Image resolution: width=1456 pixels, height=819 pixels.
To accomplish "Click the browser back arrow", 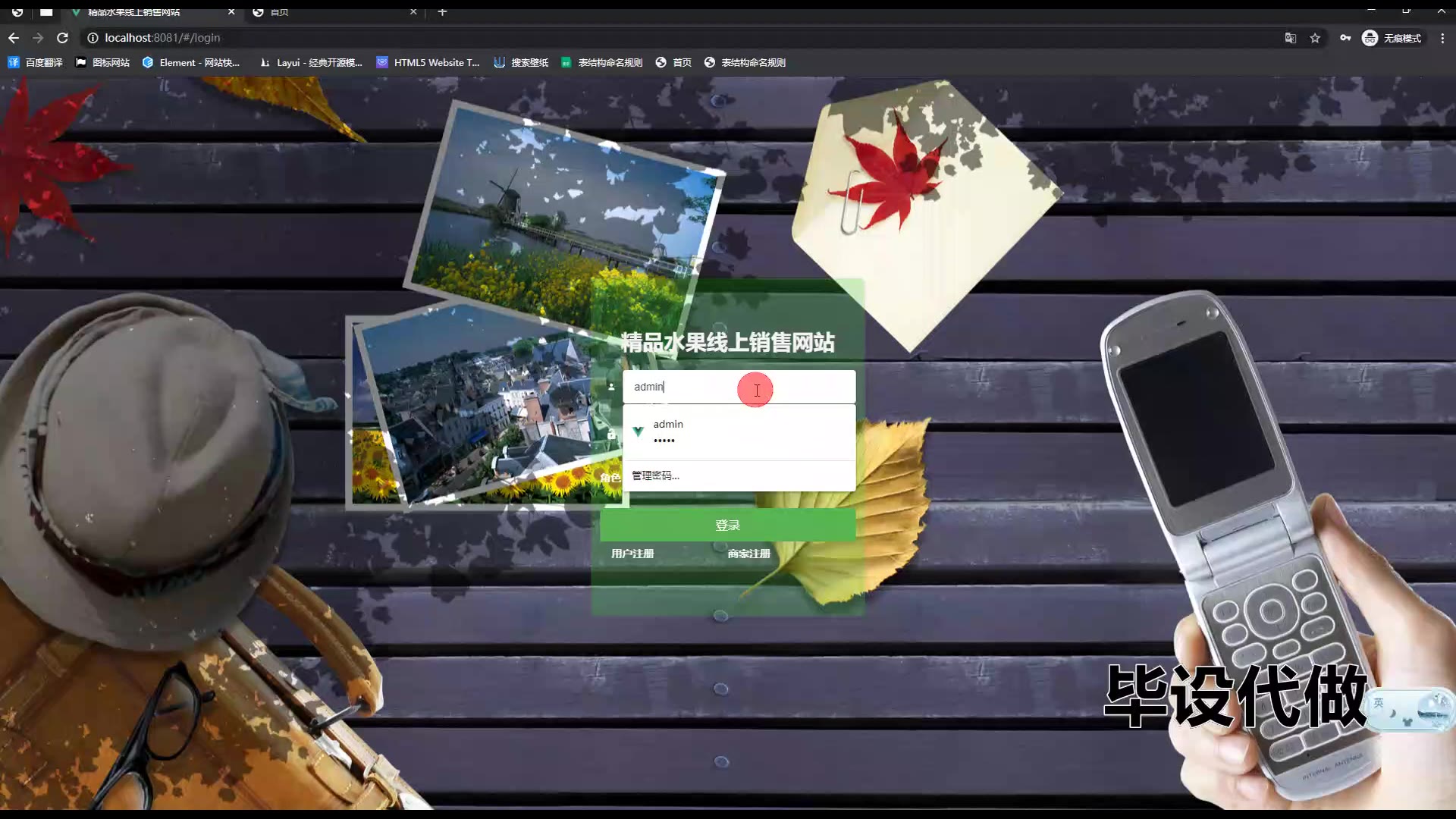I will (x=14, y=38).
